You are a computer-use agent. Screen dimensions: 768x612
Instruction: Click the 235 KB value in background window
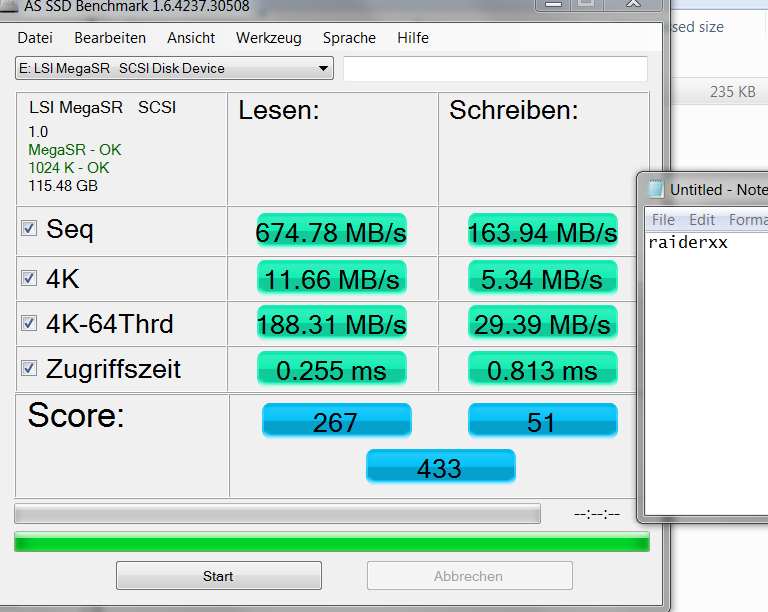(x=733, y=92)
